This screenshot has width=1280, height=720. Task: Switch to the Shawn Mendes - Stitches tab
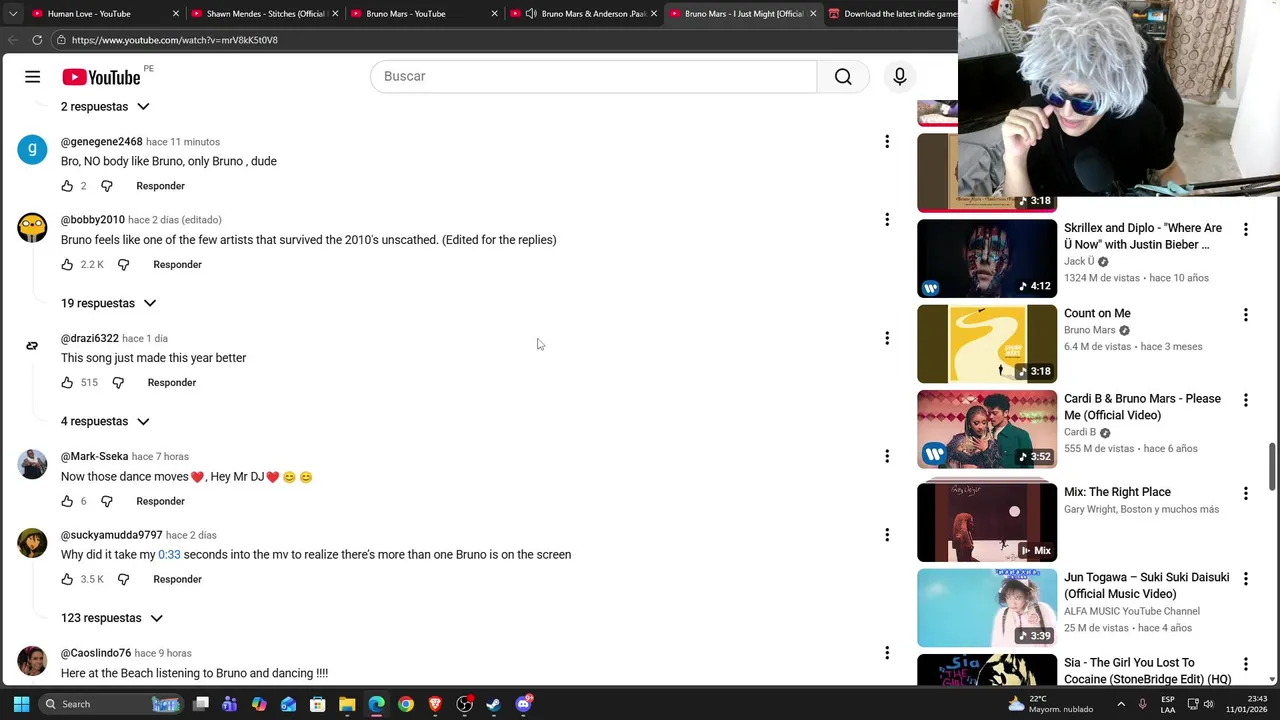(266, 14)
